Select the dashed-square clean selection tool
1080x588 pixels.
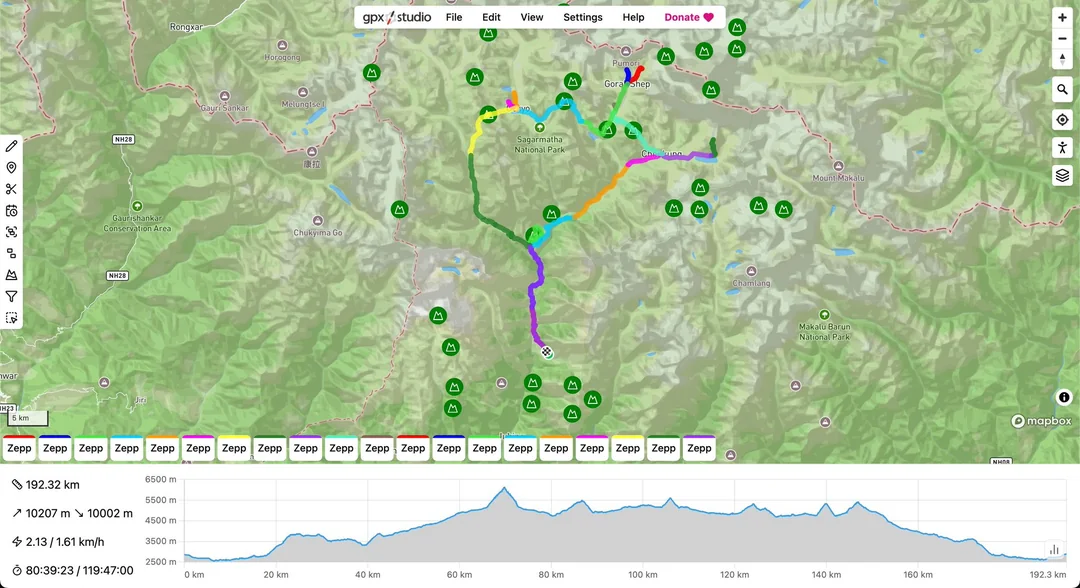11,317
